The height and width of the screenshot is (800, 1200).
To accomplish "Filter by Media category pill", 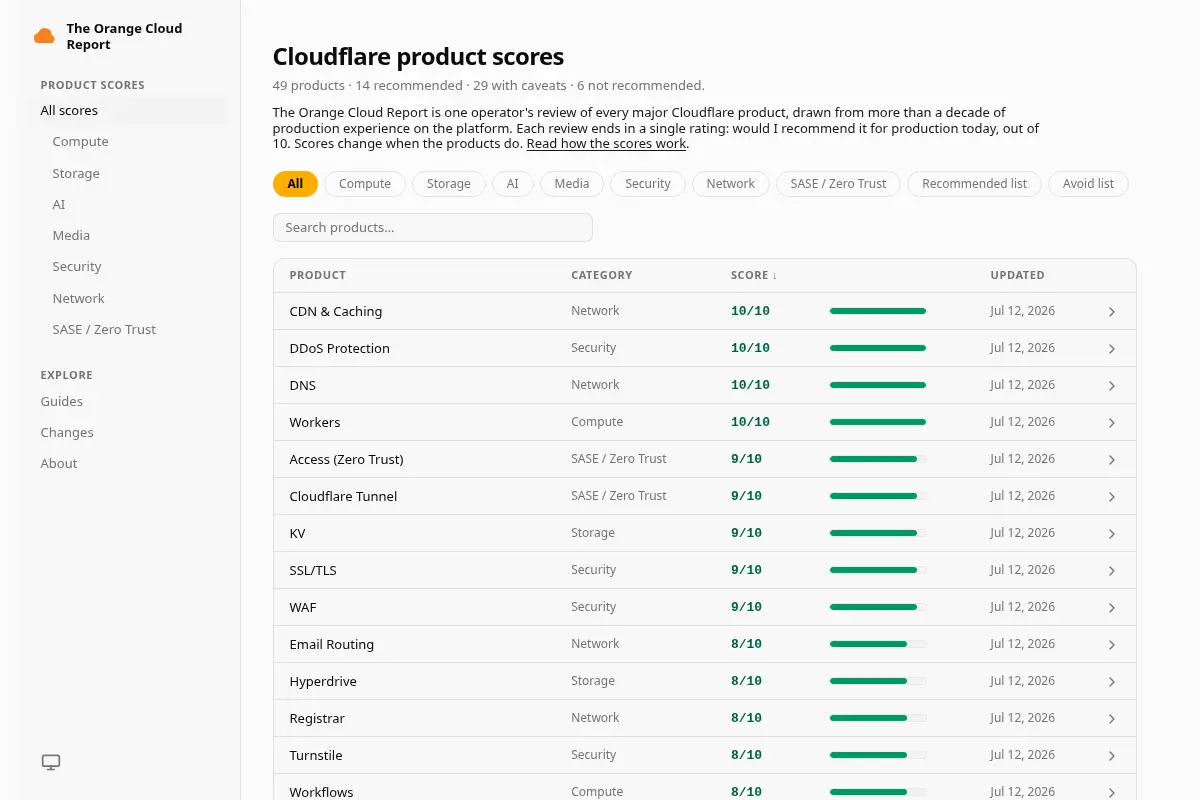I will [572, 184].
